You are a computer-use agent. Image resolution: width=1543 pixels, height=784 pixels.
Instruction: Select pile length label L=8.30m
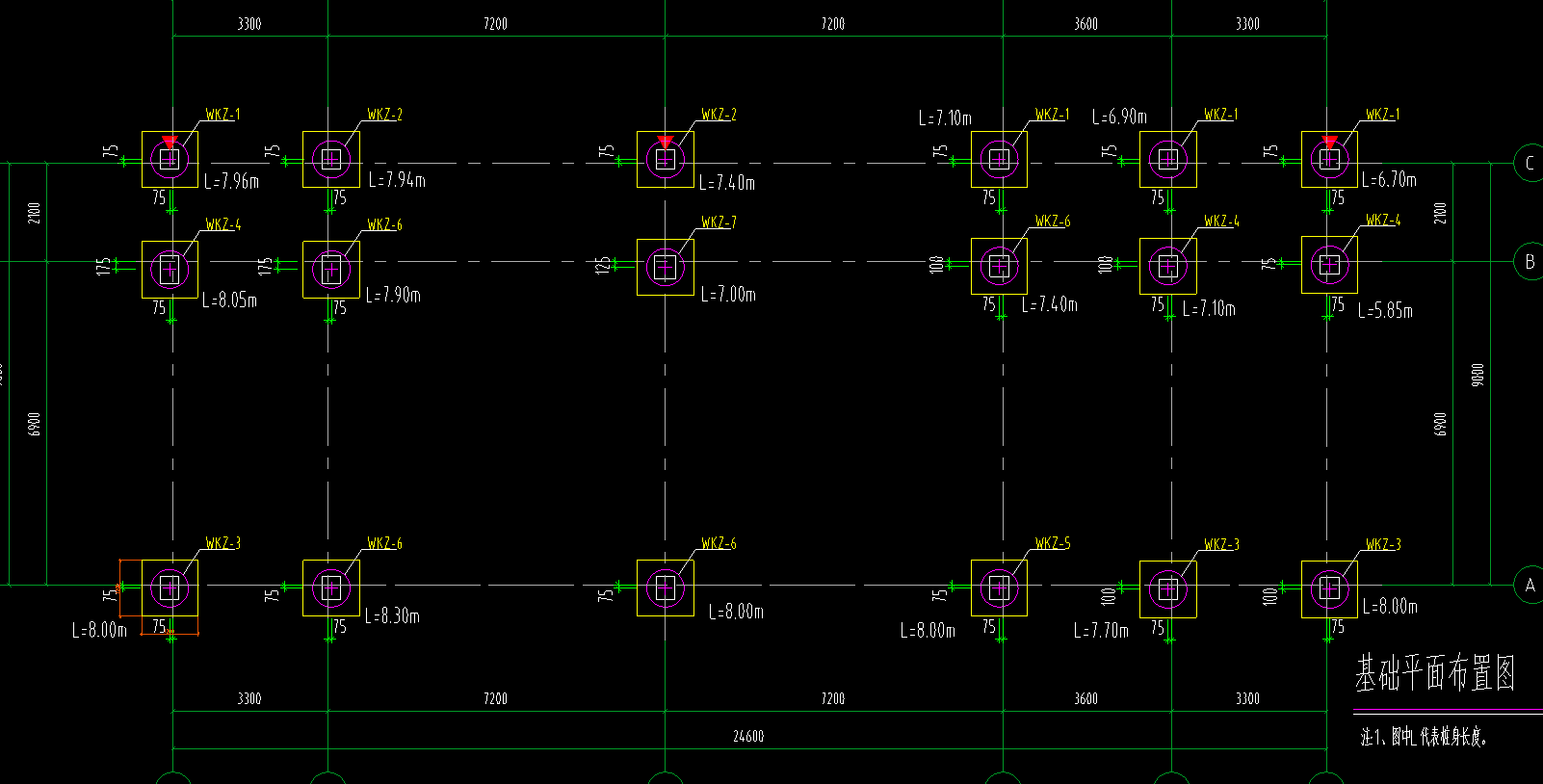coord(392,615)
